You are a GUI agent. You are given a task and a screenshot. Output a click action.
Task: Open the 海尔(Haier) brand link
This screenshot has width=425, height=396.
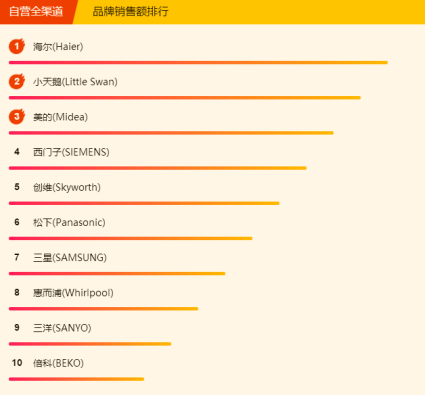[58, 47]
